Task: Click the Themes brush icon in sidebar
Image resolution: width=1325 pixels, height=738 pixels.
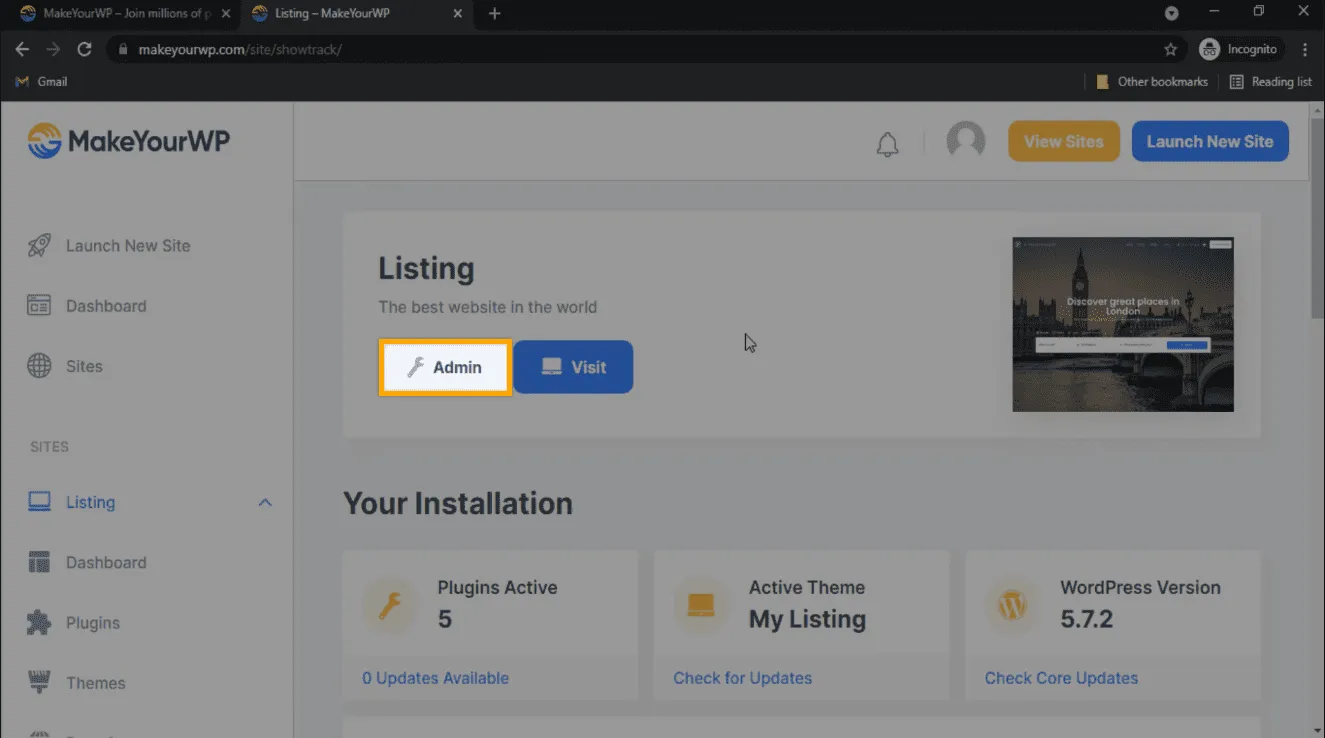Action: tap(39, 683)
